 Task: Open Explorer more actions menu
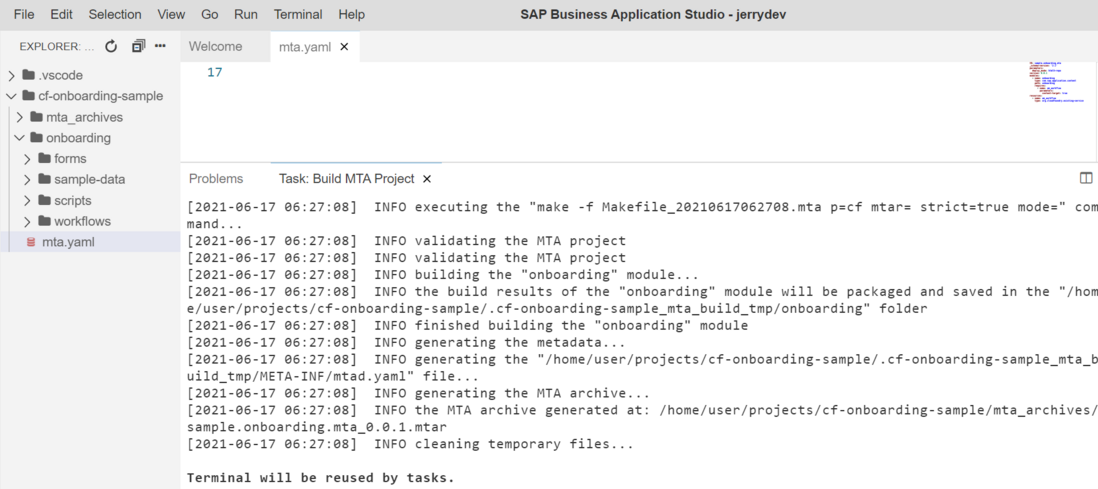(160, 46)
